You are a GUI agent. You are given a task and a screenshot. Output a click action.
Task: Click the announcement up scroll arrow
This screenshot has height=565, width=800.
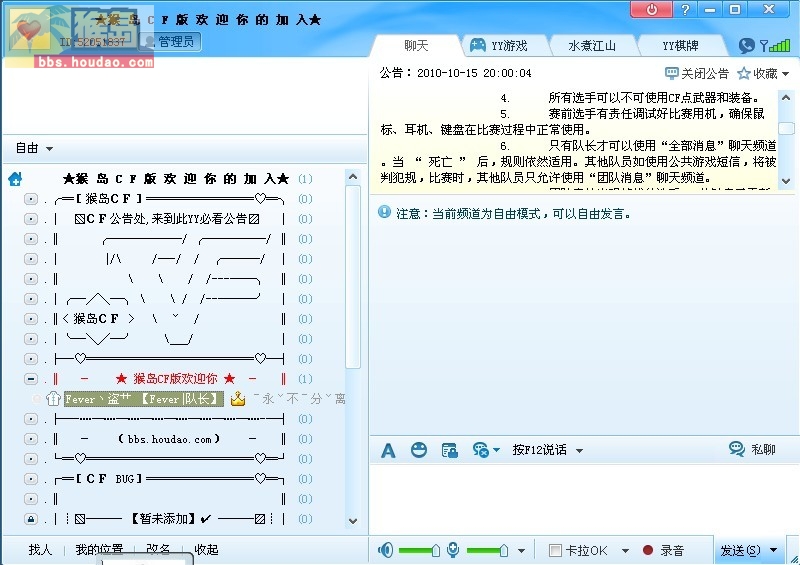(x=786, y=97)
